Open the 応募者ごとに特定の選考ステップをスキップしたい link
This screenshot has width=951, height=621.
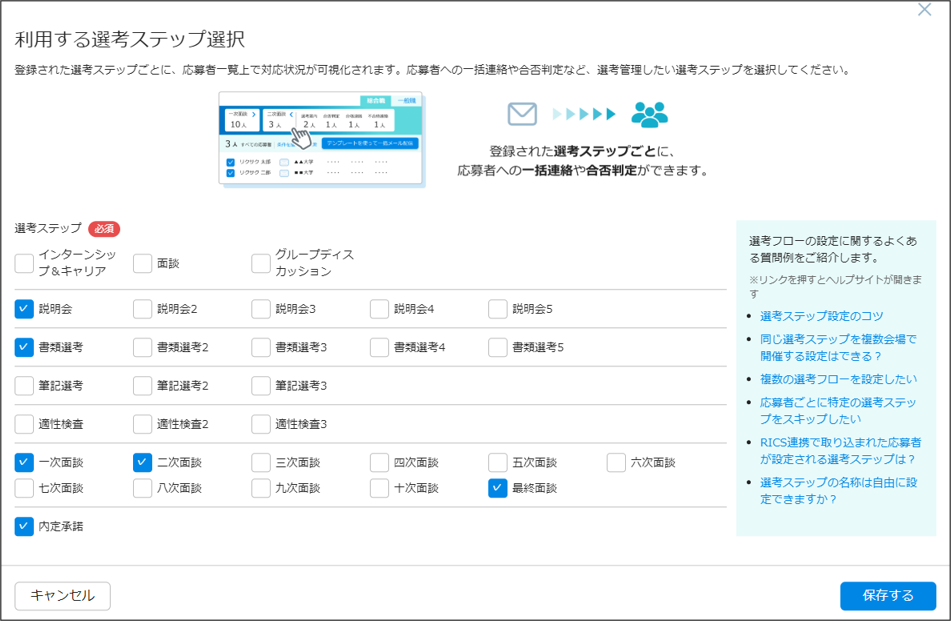point(838,411)
